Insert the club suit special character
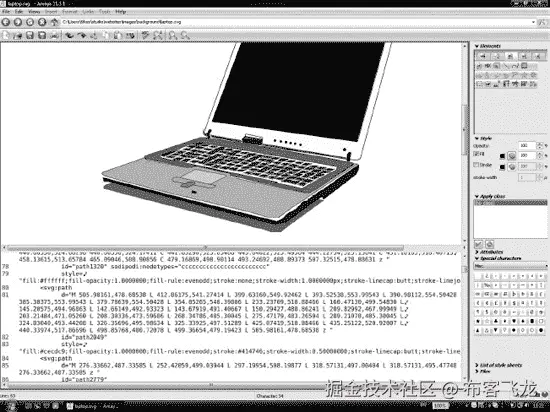The height and width of the screenshot is (412, 550). [x=496, y=321]
